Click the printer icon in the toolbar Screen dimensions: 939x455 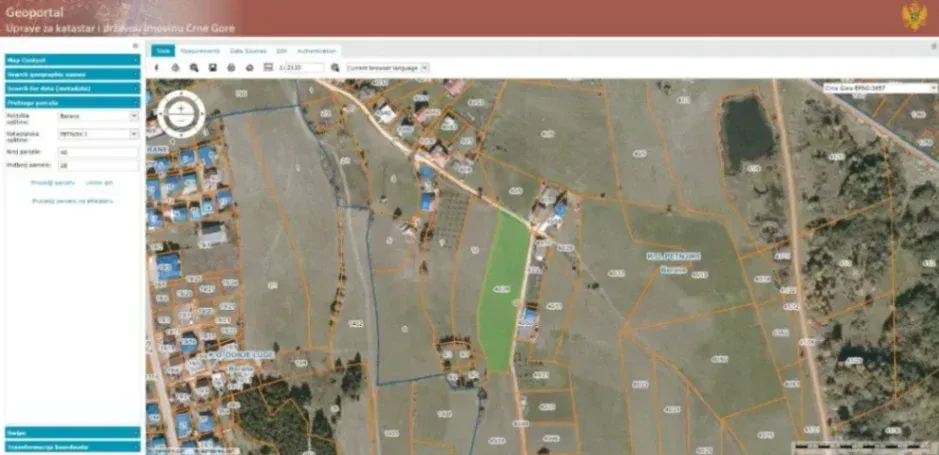(x=231, y=68)
